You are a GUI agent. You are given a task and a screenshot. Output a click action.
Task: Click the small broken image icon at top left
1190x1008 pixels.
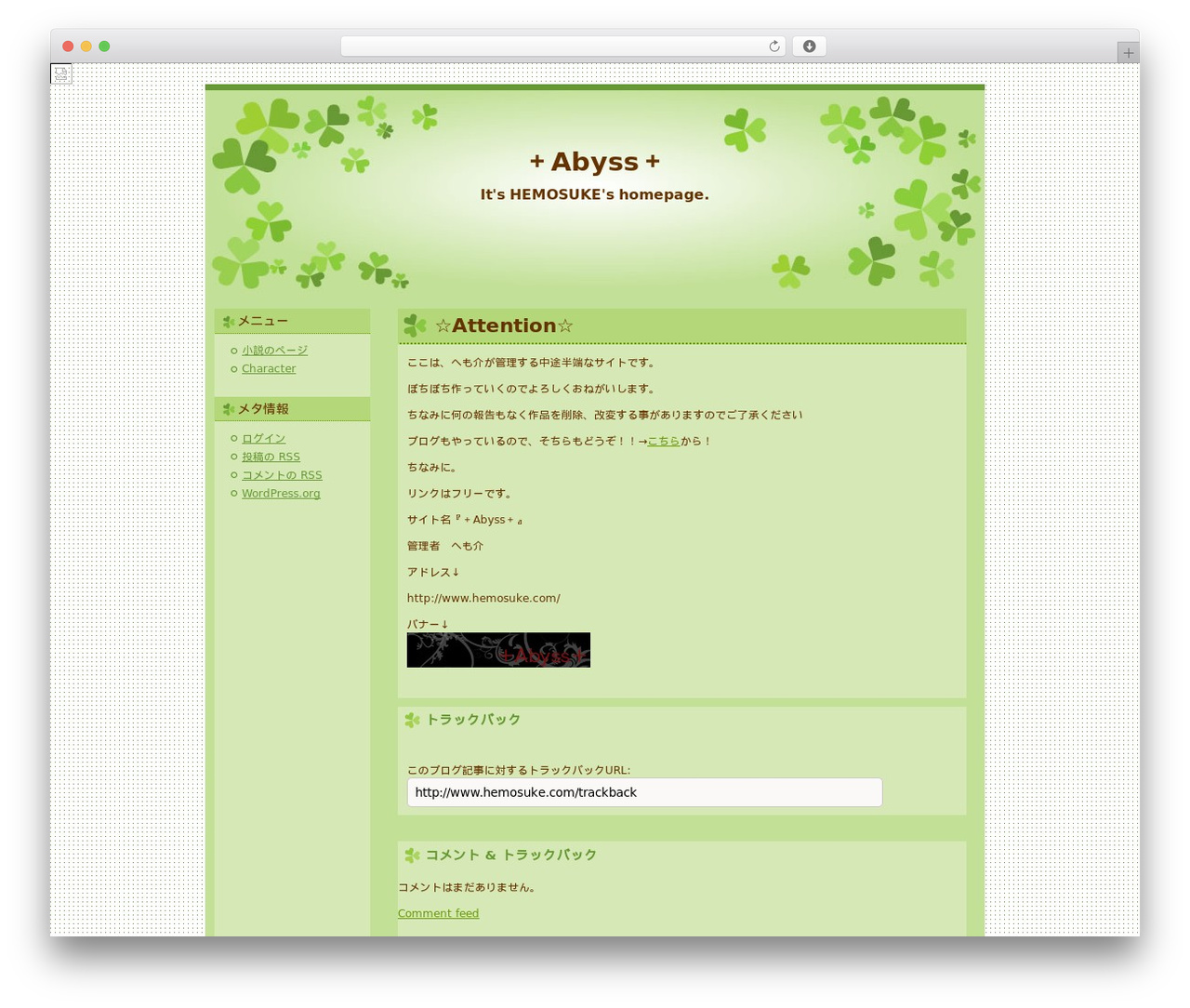tap(61, 73)
